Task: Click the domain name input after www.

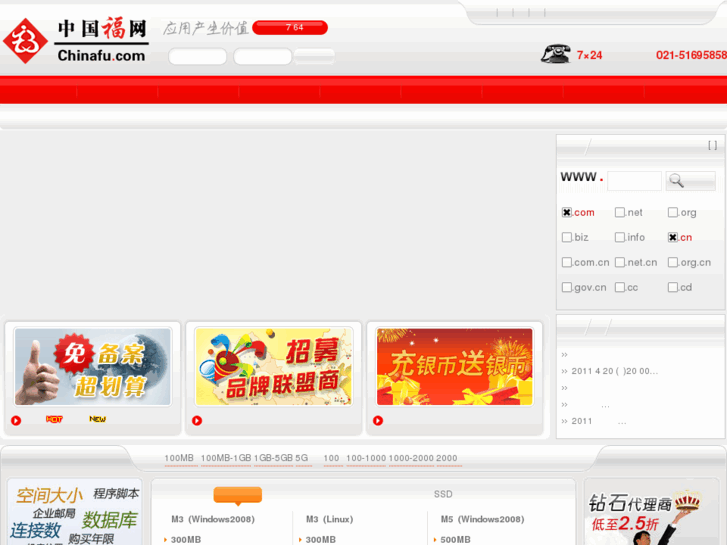Action: point(634,181)
